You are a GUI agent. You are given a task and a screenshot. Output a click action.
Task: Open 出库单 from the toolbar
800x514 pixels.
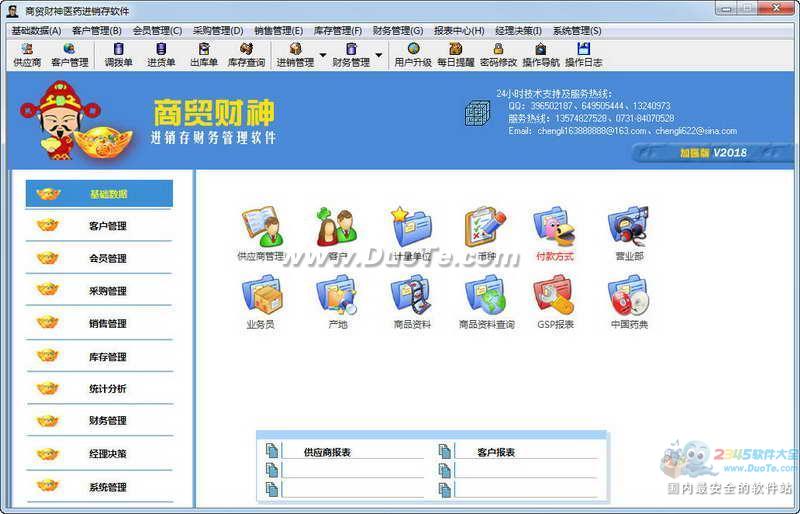click(204, 55)
